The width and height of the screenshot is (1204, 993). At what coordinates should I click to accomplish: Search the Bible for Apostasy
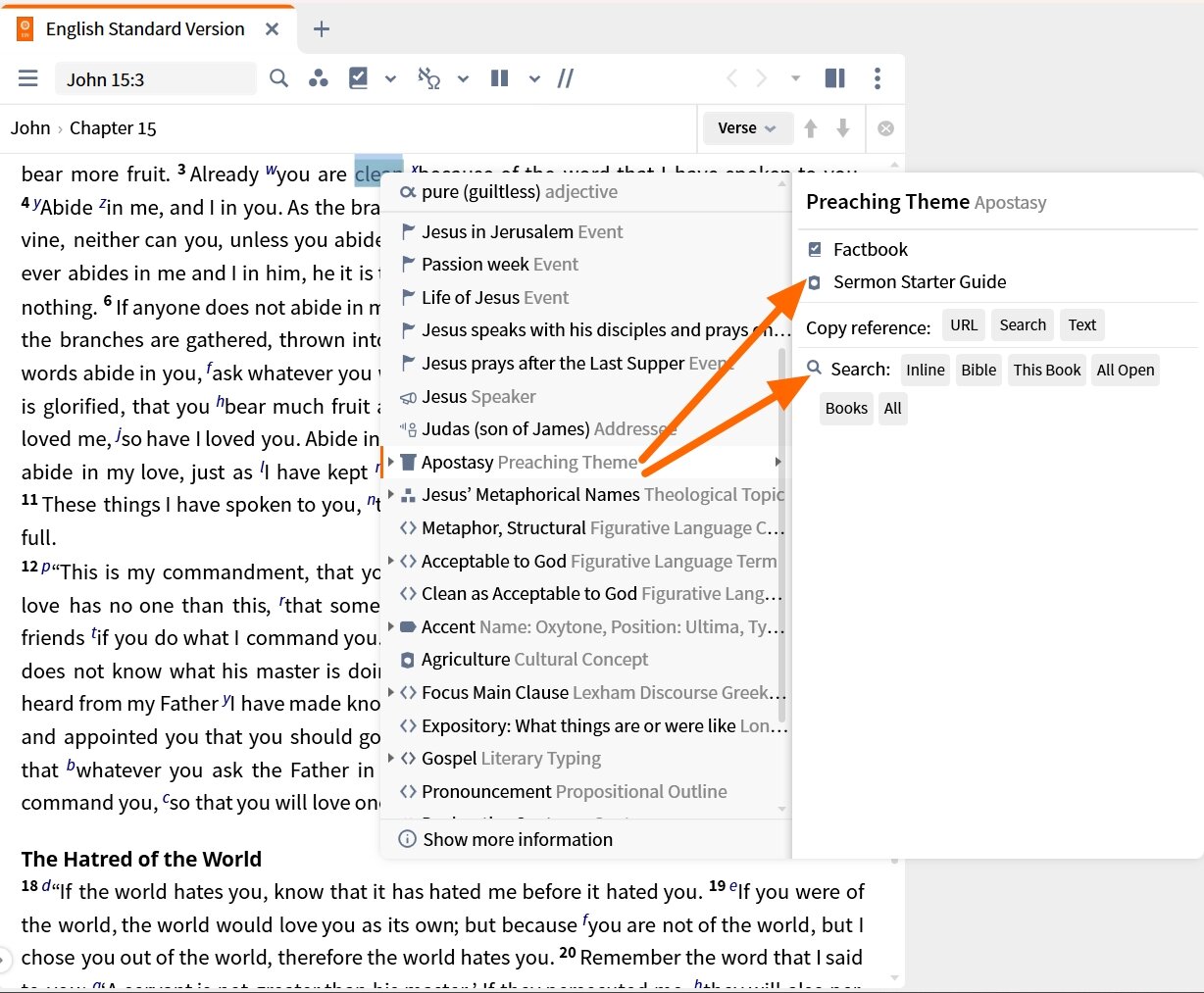[978, 370]
